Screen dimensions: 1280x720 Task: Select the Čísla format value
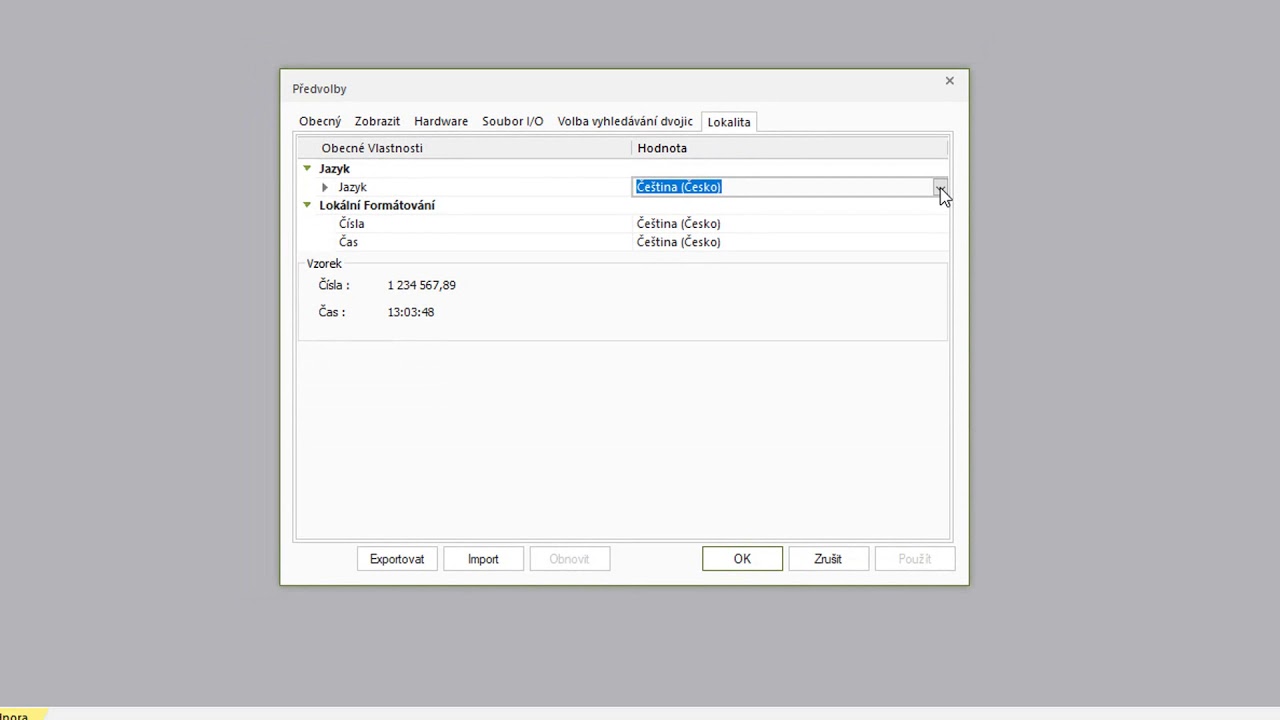pyautogui.click(x=679, y=224)
